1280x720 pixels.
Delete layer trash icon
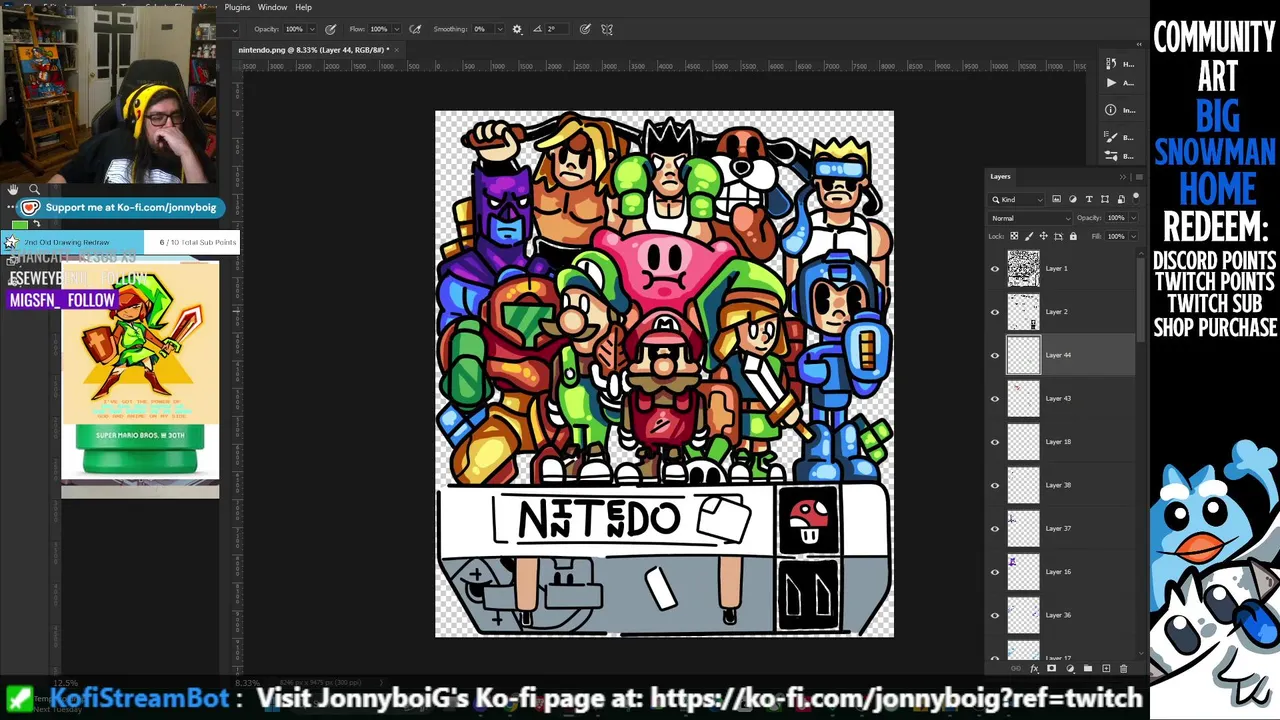click(x=1123, y=668)
